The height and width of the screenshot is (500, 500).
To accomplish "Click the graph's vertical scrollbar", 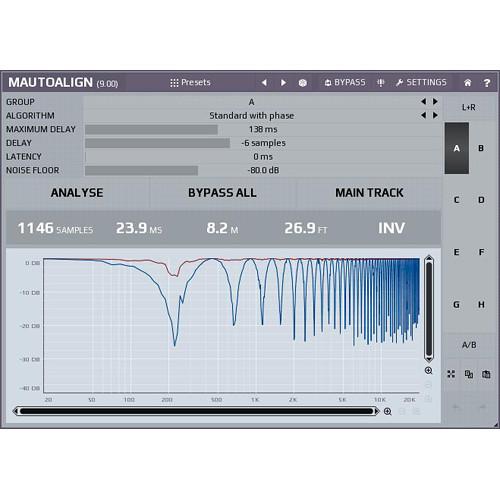I will tap(429, 309).
